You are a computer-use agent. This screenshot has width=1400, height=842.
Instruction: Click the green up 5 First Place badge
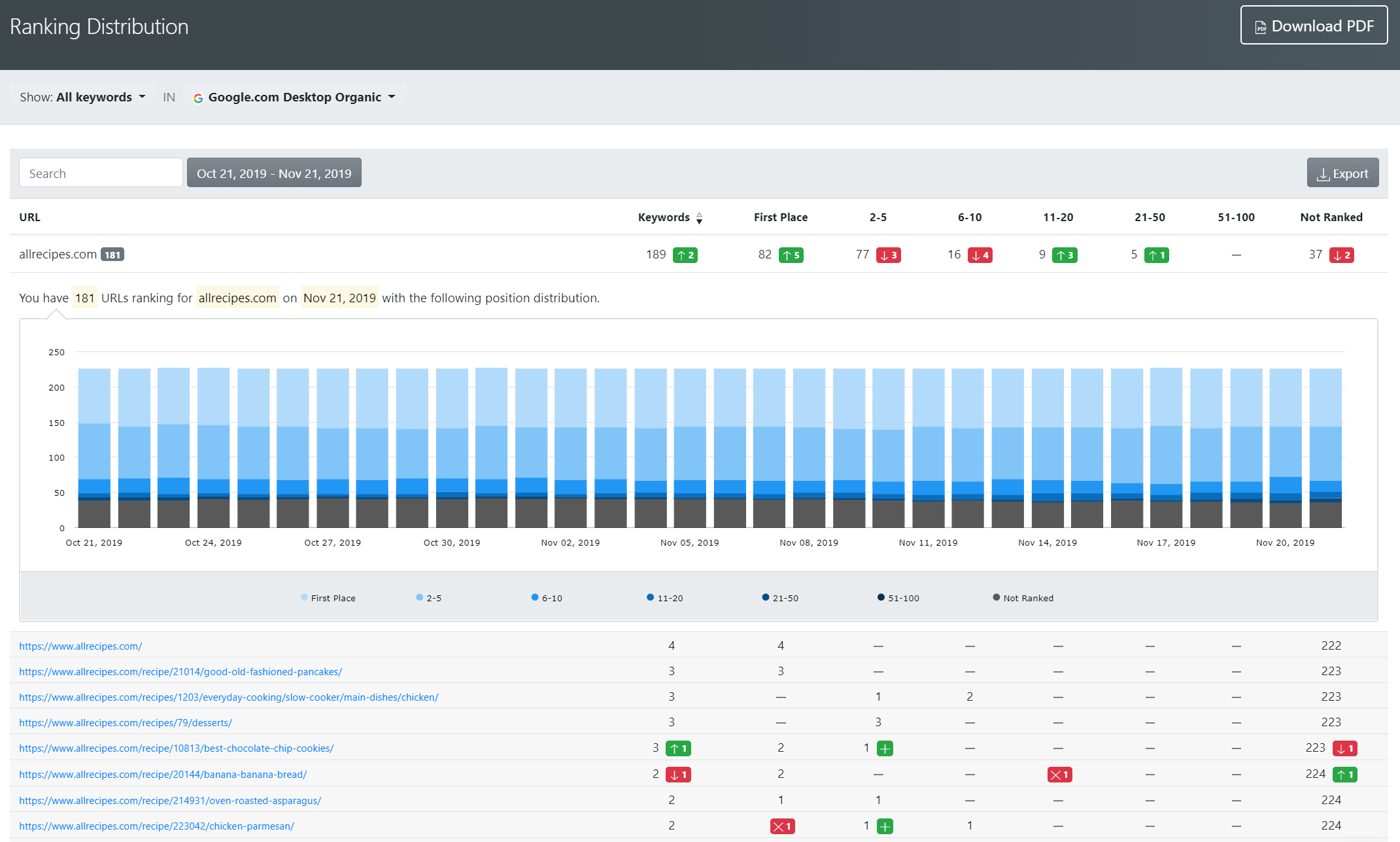[x=791, y=255]
